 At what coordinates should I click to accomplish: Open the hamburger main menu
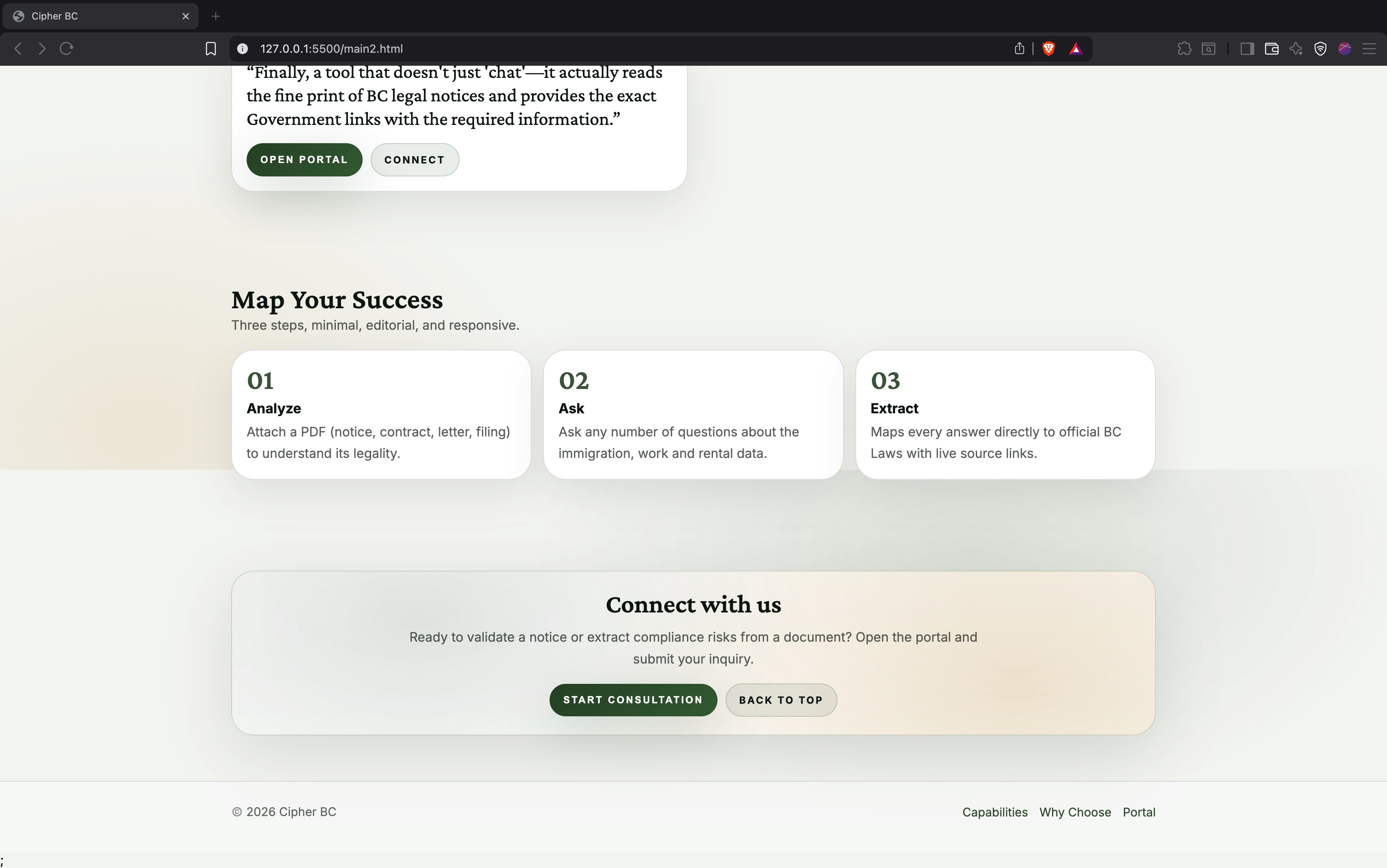point(1369,49)
